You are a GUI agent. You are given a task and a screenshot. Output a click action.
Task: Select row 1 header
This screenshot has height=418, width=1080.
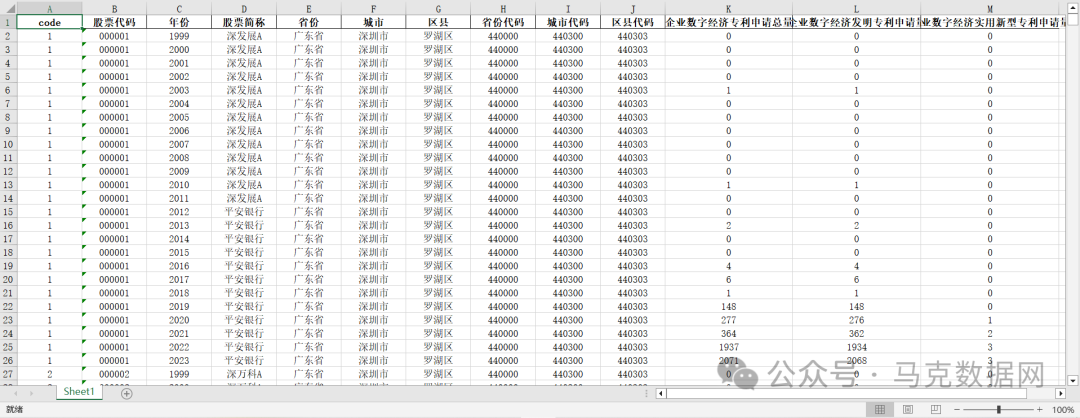pos(8,22)
